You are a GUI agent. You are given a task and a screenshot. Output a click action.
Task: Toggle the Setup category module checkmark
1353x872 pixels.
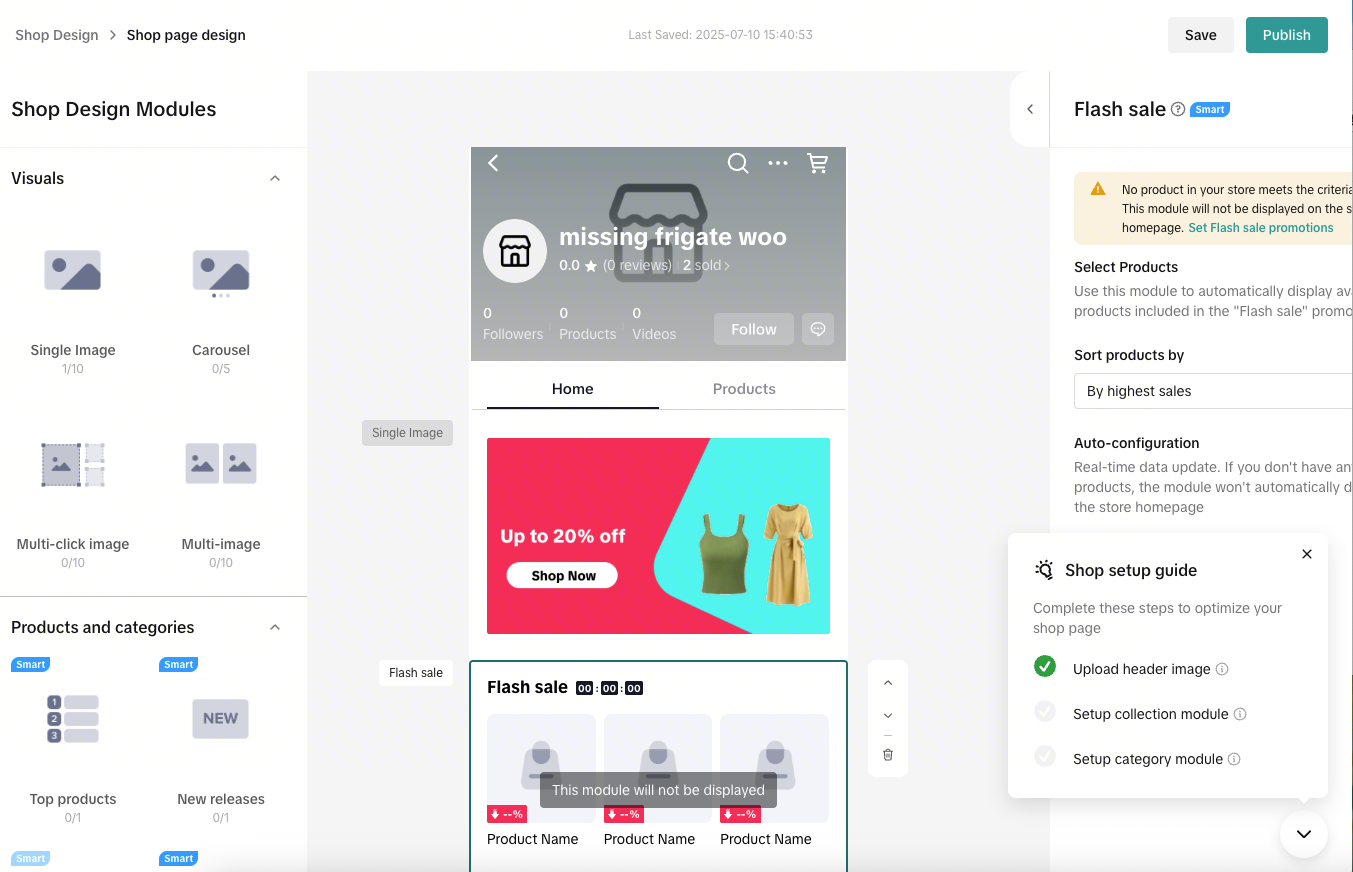(x=1045, y=756)
